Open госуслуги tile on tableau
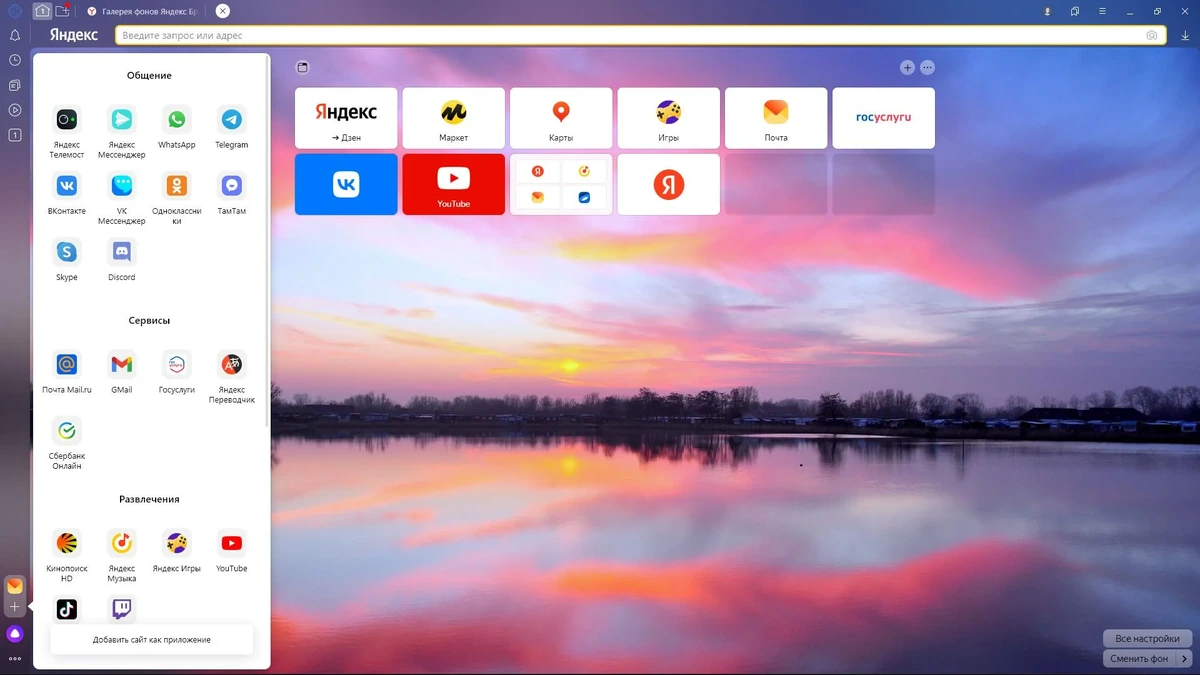The width and height of the screenshot is (1200, 675). coord(884,118)
